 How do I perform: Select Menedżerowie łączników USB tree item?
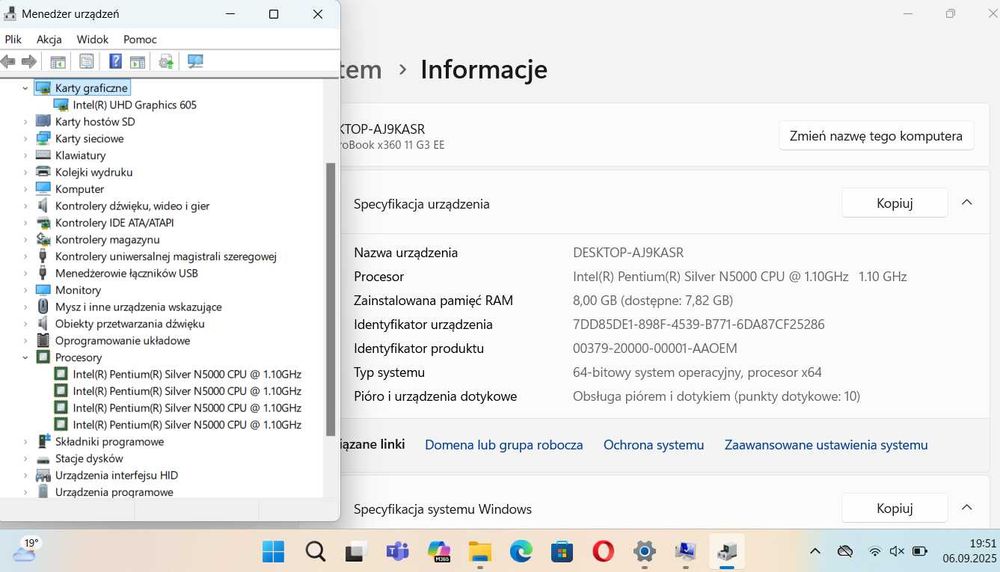pos(126,273)
